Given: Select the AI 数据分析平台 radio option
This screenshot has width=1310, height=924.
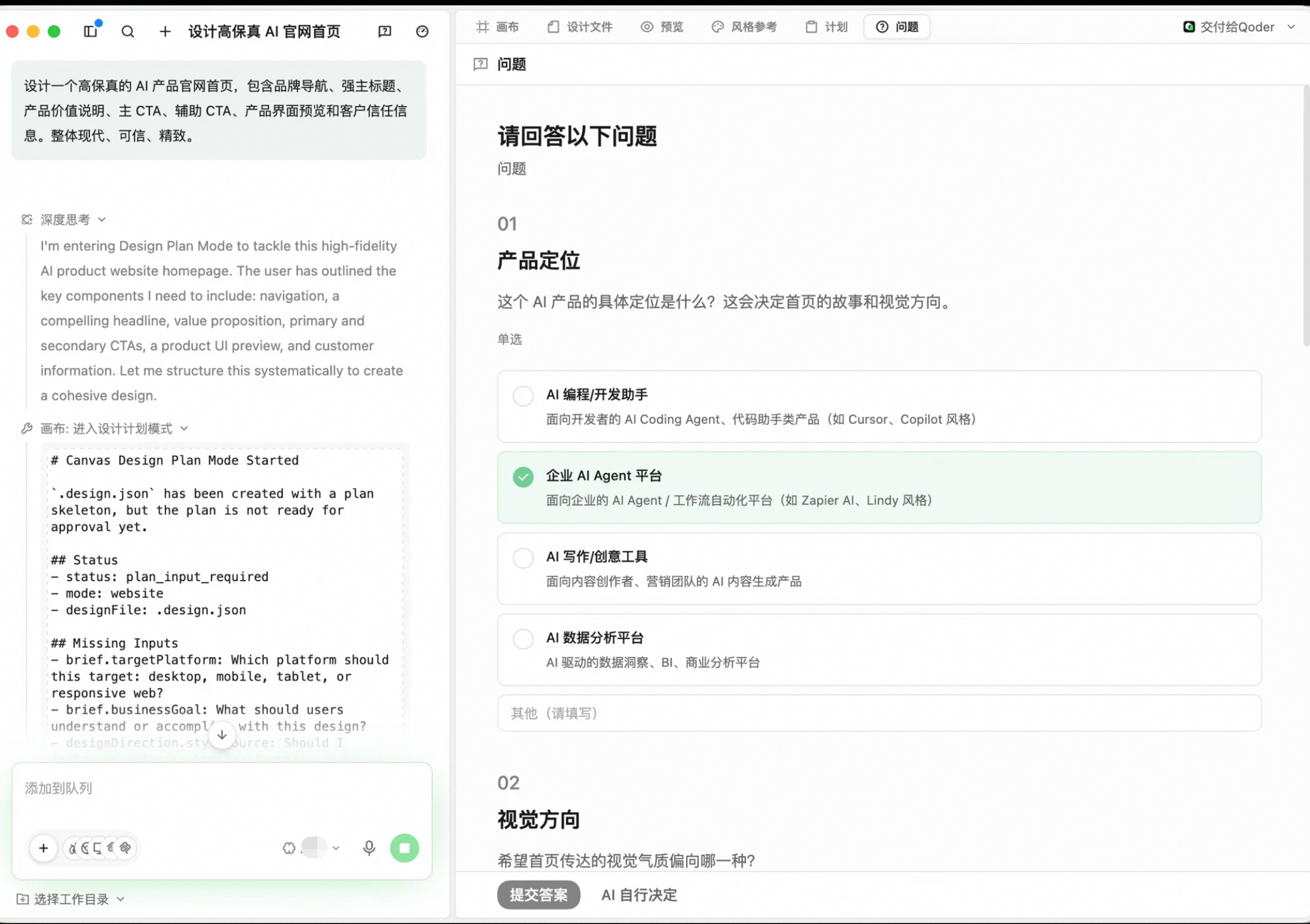Looking at the screenshot, I should pyautogui.click(x=523, y=639).
